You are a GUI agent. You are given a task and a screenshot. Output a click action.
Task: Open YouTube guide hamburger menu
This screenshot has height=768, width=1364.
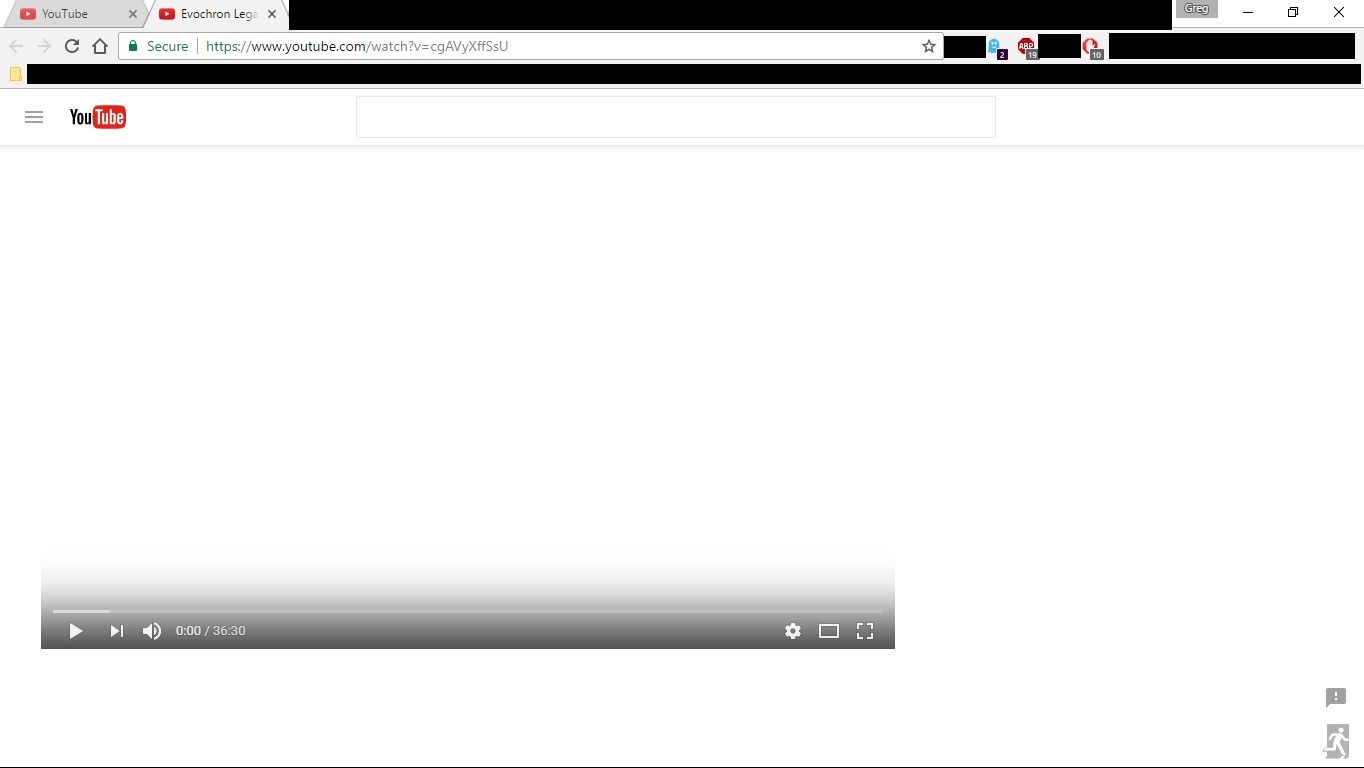point(34,117)
